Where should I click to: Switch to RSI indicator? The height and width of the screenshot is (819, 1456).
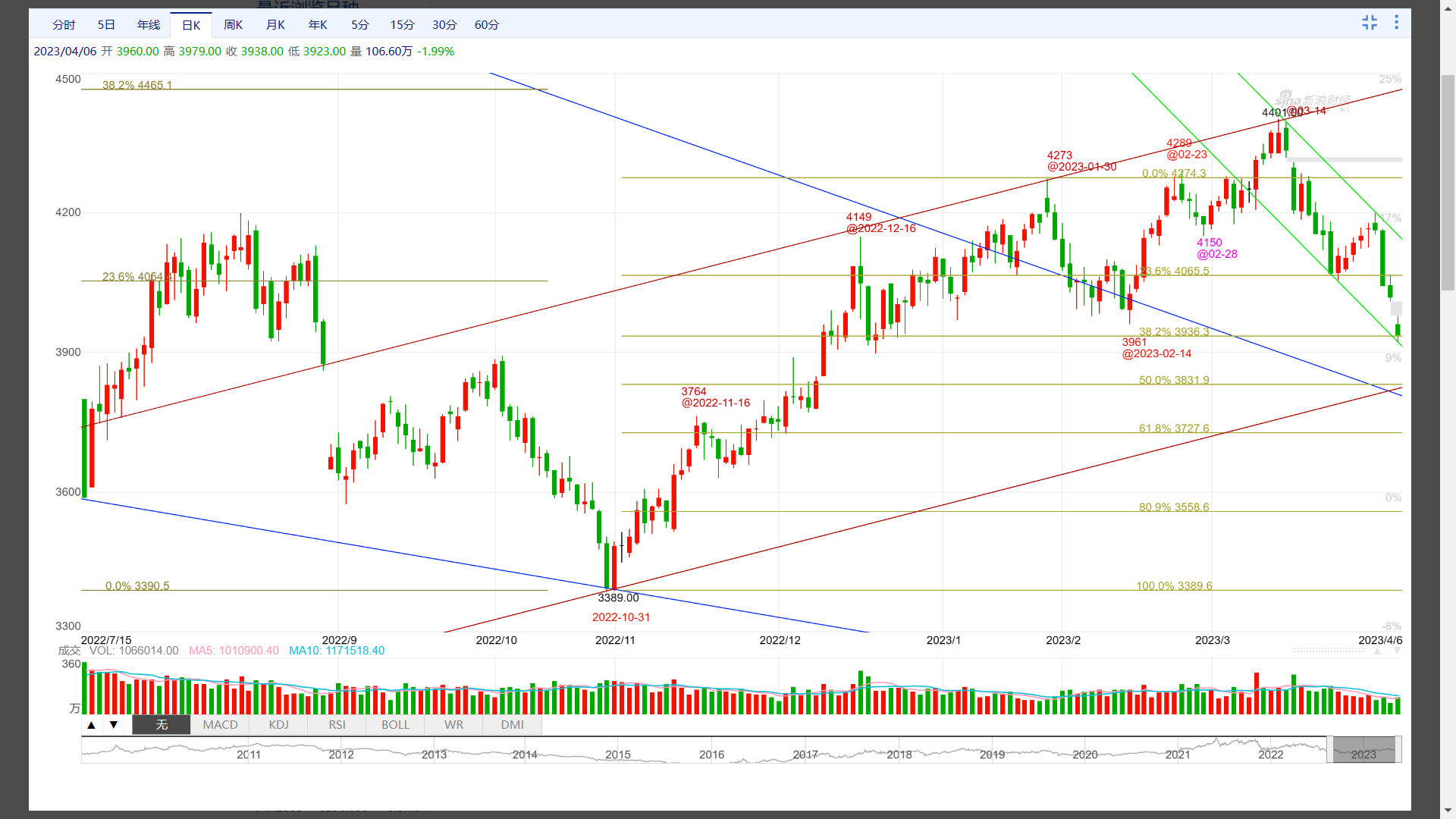(337, 725)
